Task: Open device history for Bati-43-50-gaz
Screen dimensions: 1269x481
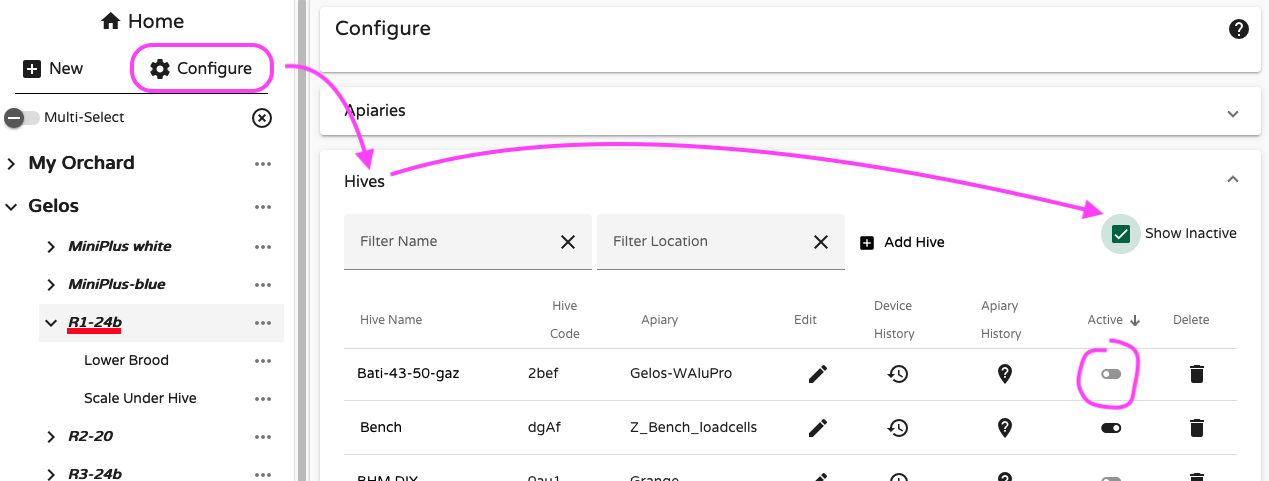Action: [x=898, y=374]
